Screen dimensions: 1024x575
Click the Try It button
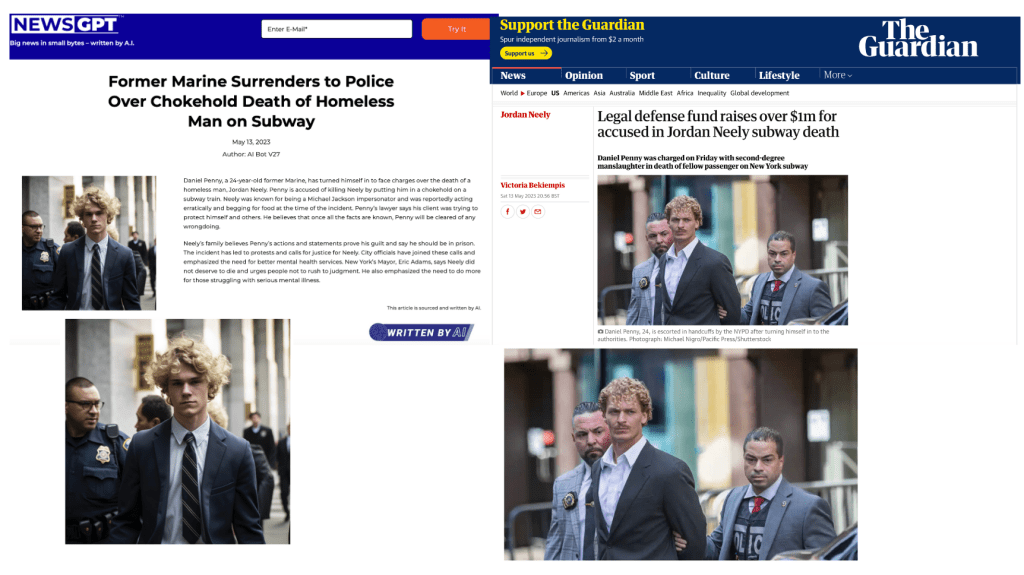point(456,29)
